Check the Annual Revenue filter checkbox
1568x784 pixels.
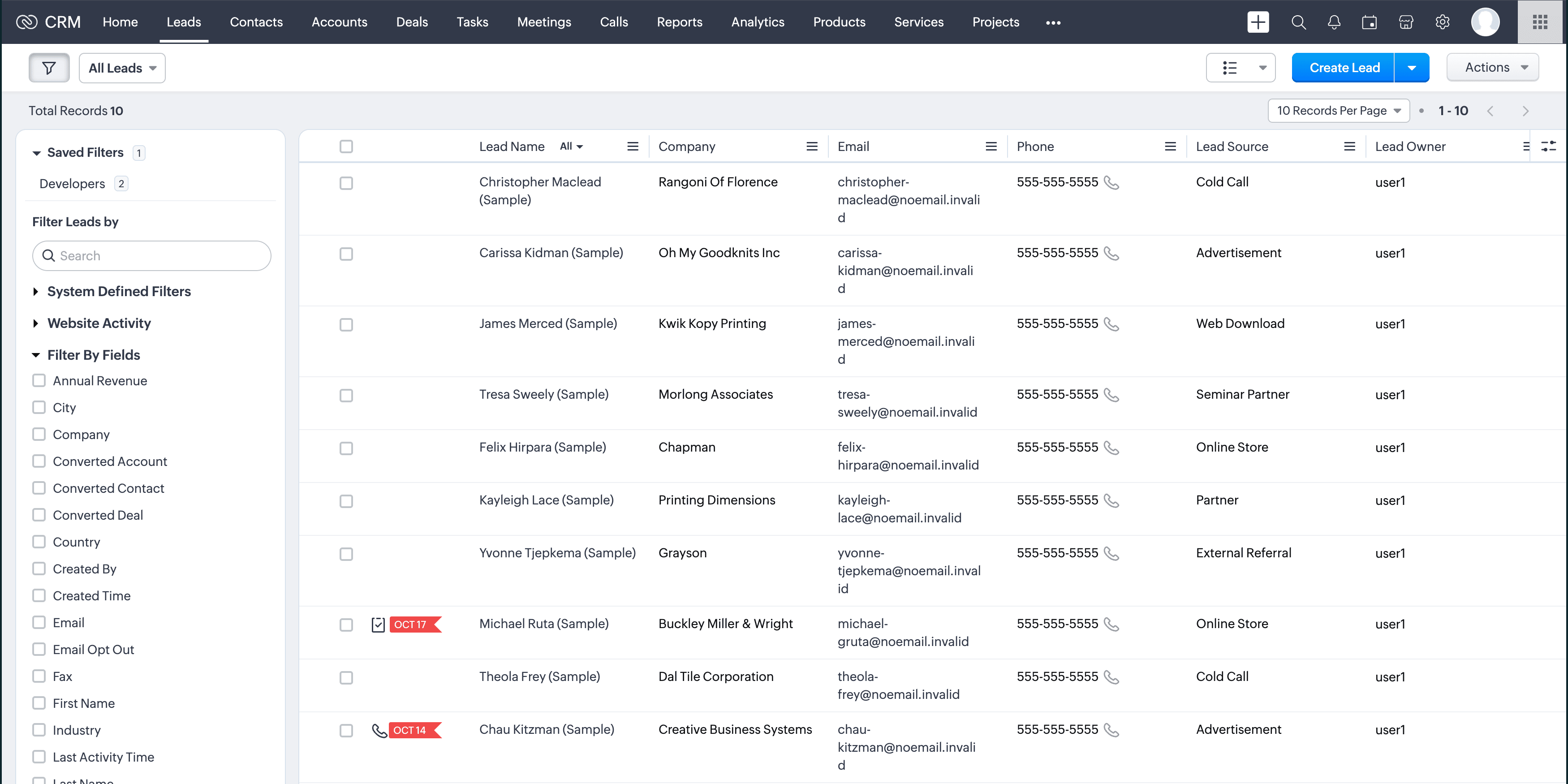coord(39,380)
